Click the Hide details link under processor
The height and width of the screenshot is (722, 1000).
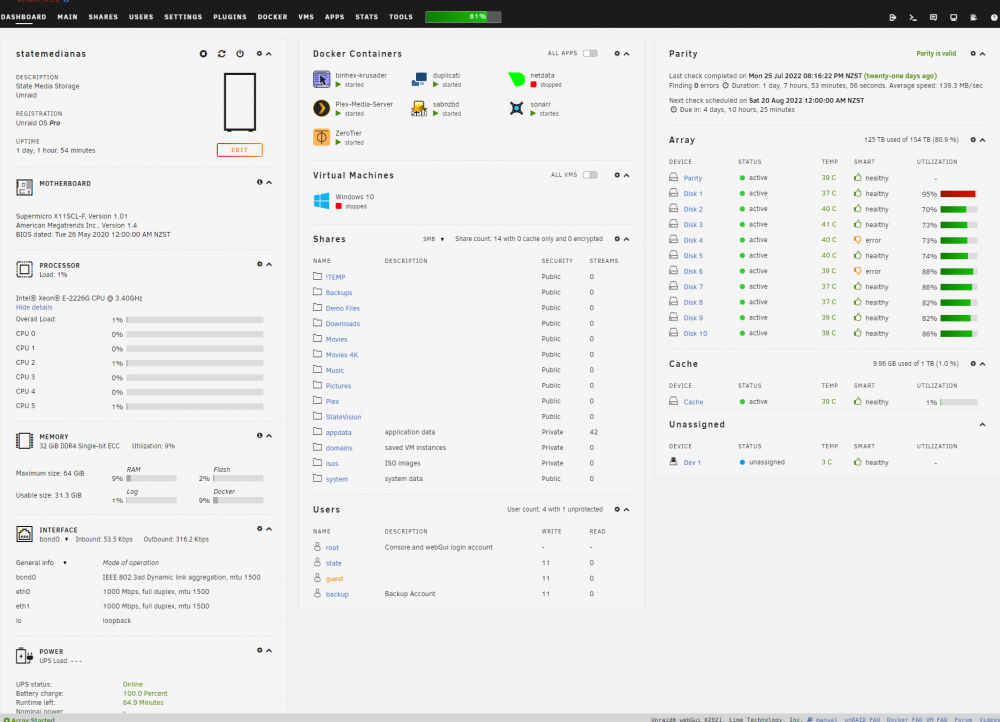coord(34,307)
